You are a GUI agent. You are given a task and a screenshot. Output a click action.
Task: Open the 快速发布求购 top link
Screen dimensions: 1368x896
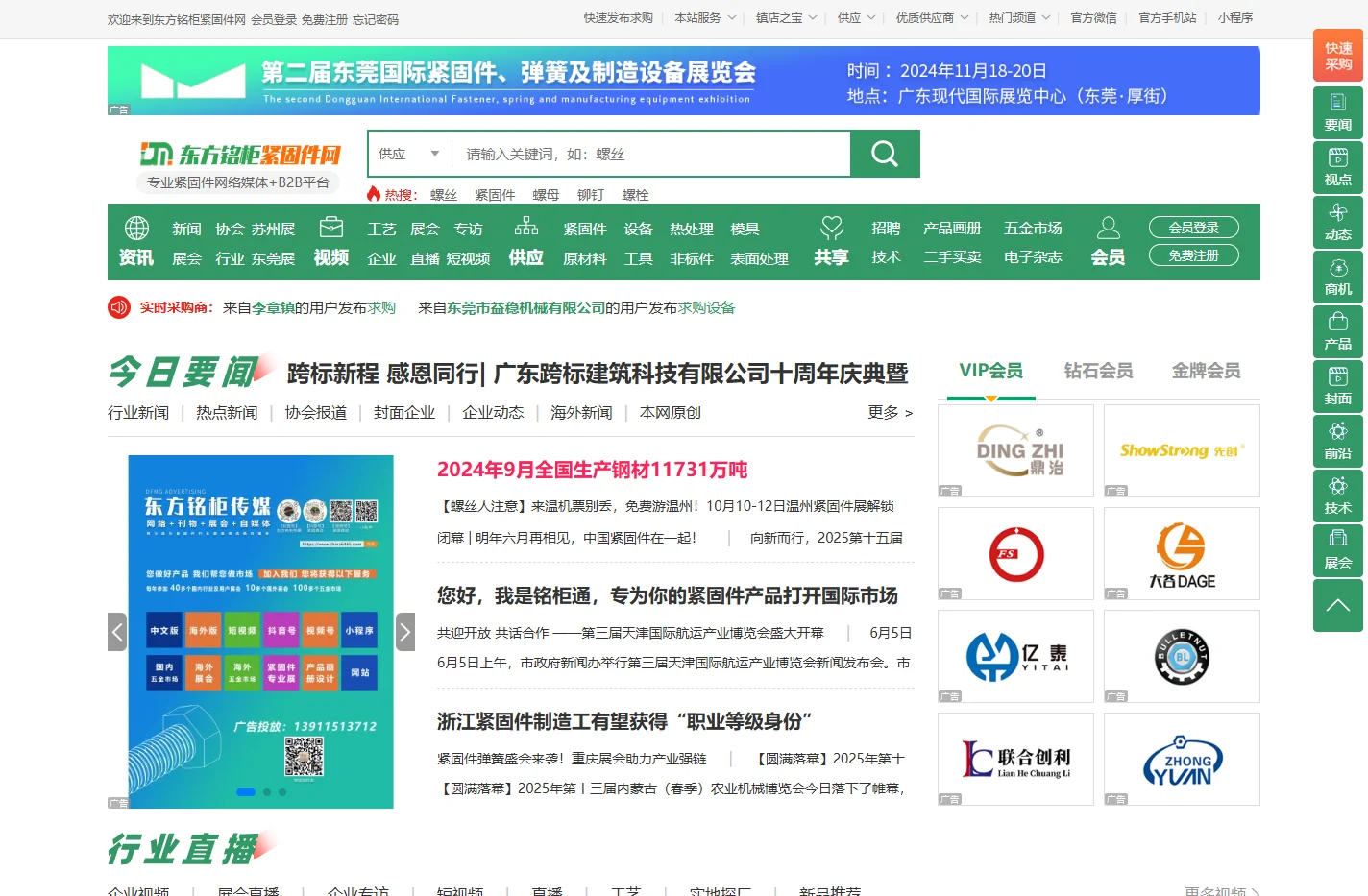click(x=619, y=18)
